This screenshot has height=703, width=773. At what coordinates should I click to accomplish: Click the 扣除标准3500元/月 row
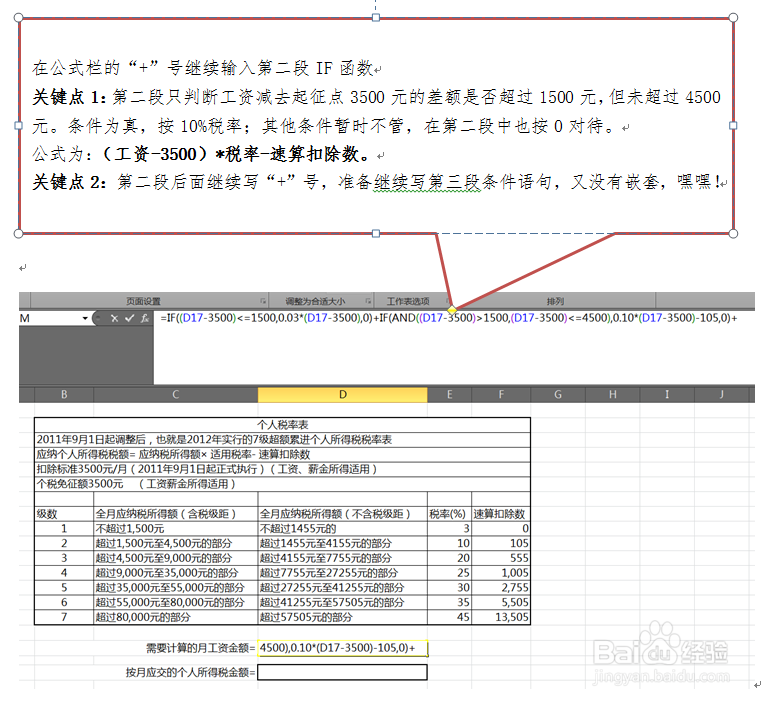282,469
